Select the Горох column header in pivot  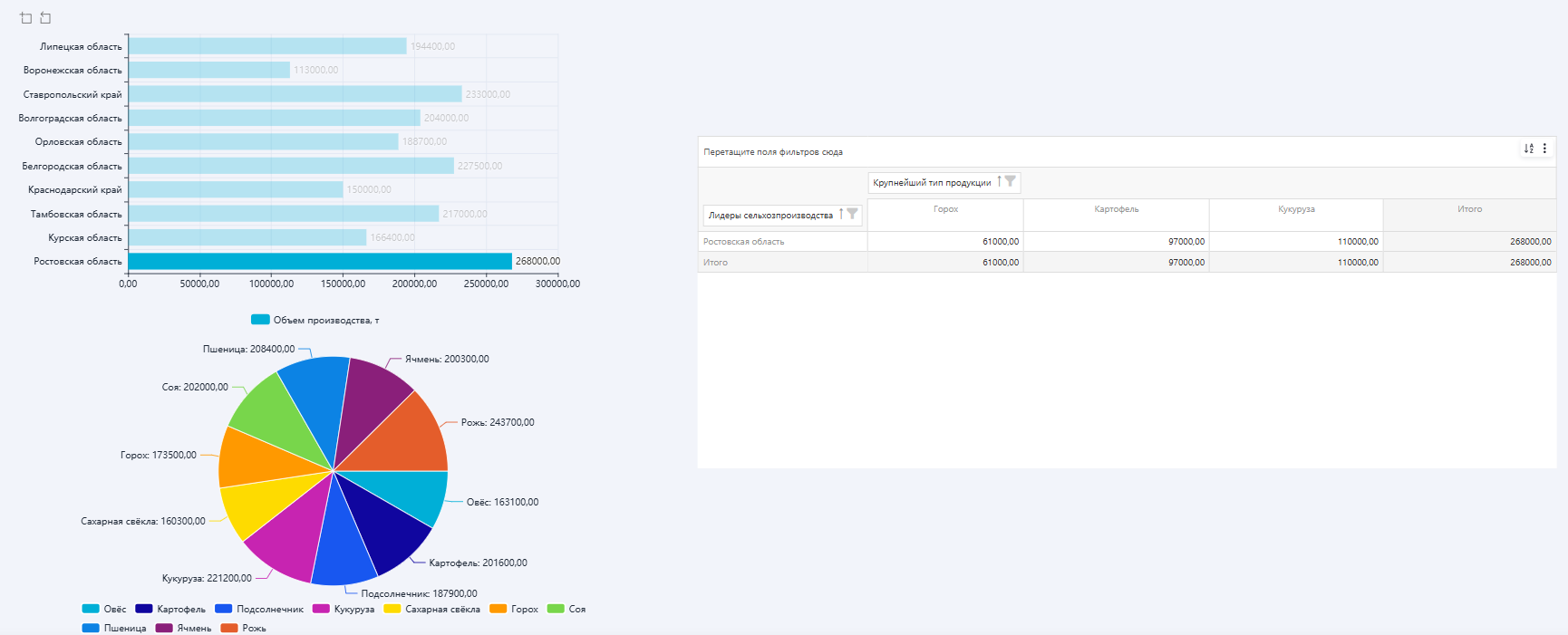[945, 209]
